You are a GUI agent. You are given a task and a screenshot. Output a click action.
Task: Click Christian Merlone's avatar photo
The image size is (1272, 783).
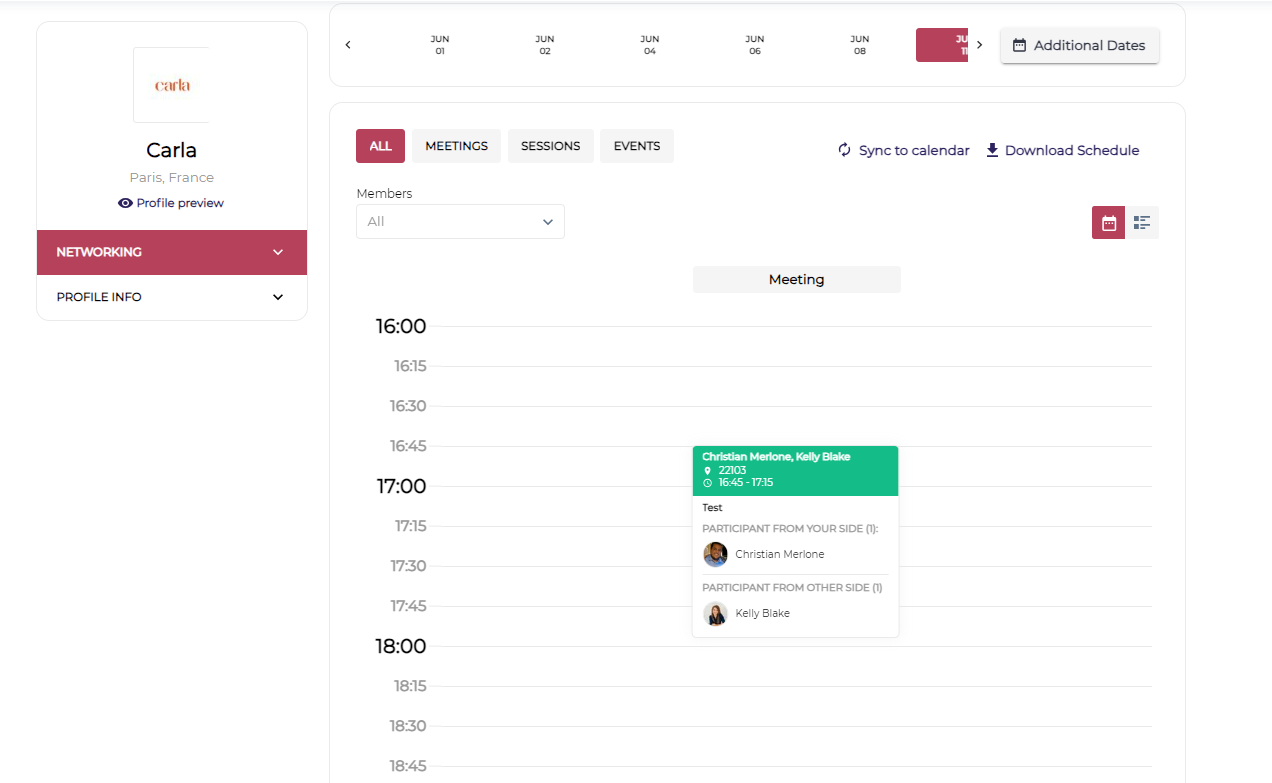(x=715, y=554)
